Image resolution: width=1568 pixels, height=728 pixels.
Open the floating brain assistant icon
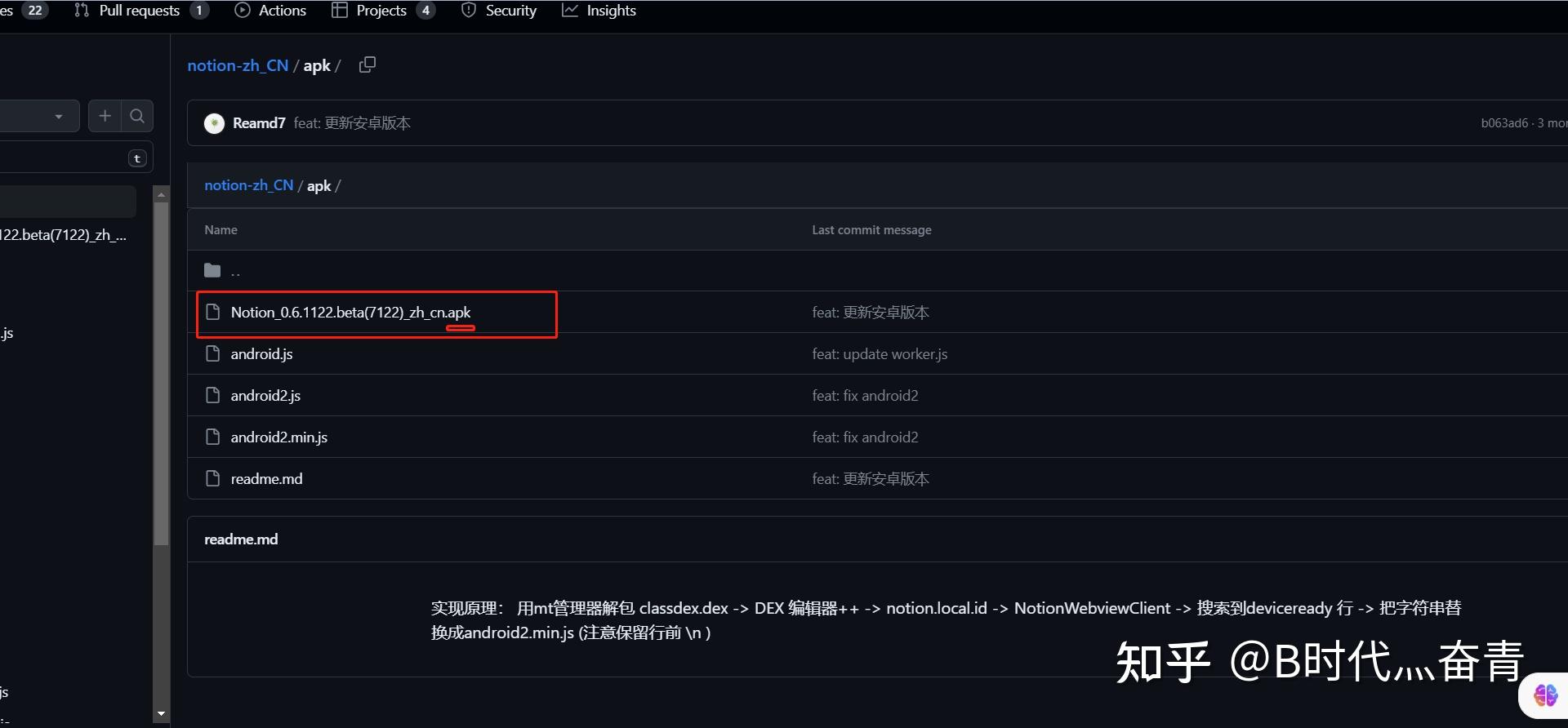[x=1545, y=695]
